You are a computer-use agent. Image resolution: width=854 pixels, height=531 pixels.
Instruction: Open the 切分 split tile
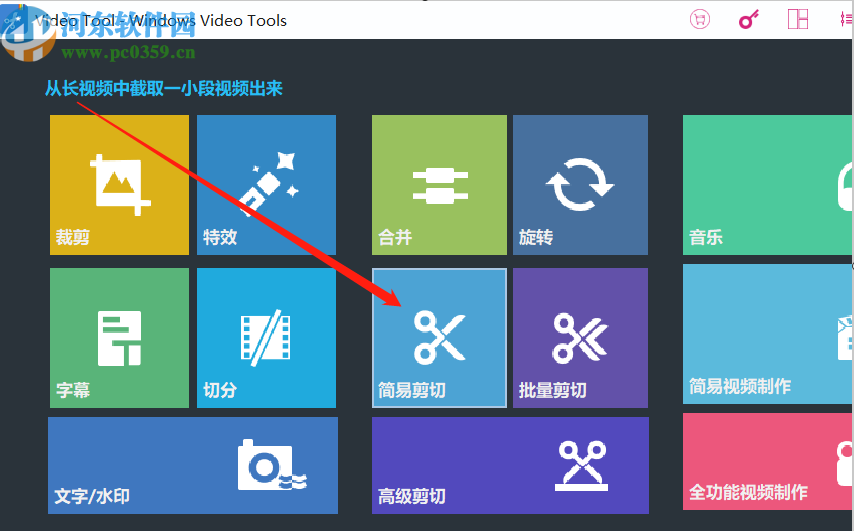pyautogui.click(x=266, y=338)
